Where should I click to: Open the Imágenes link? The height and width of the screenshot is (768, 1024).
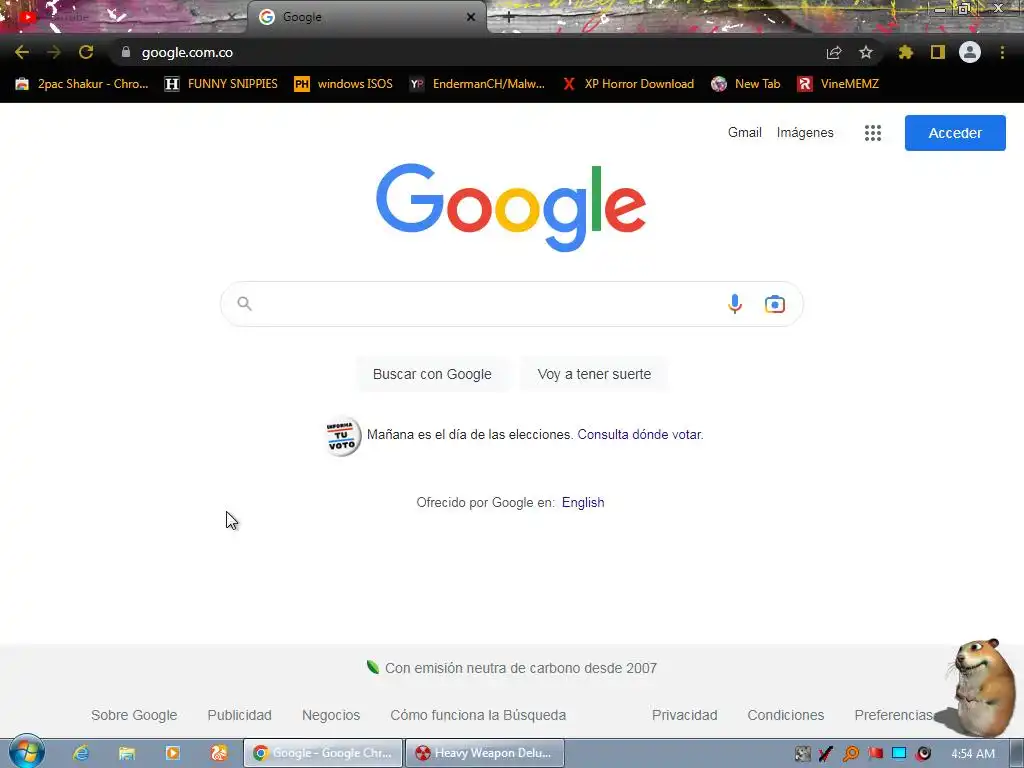coord(805,133)
